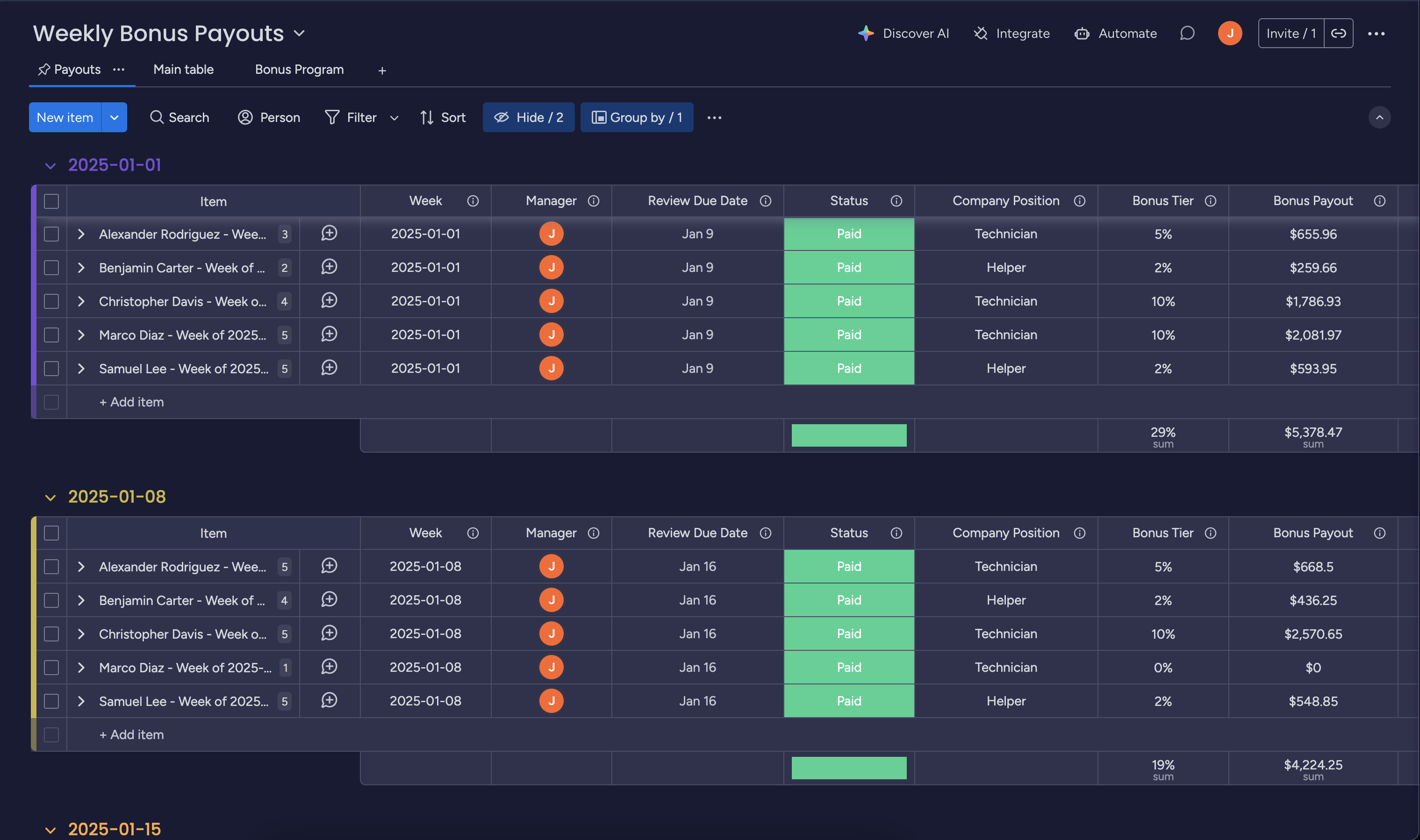Copy board link via chain icon

[1338, 33]
